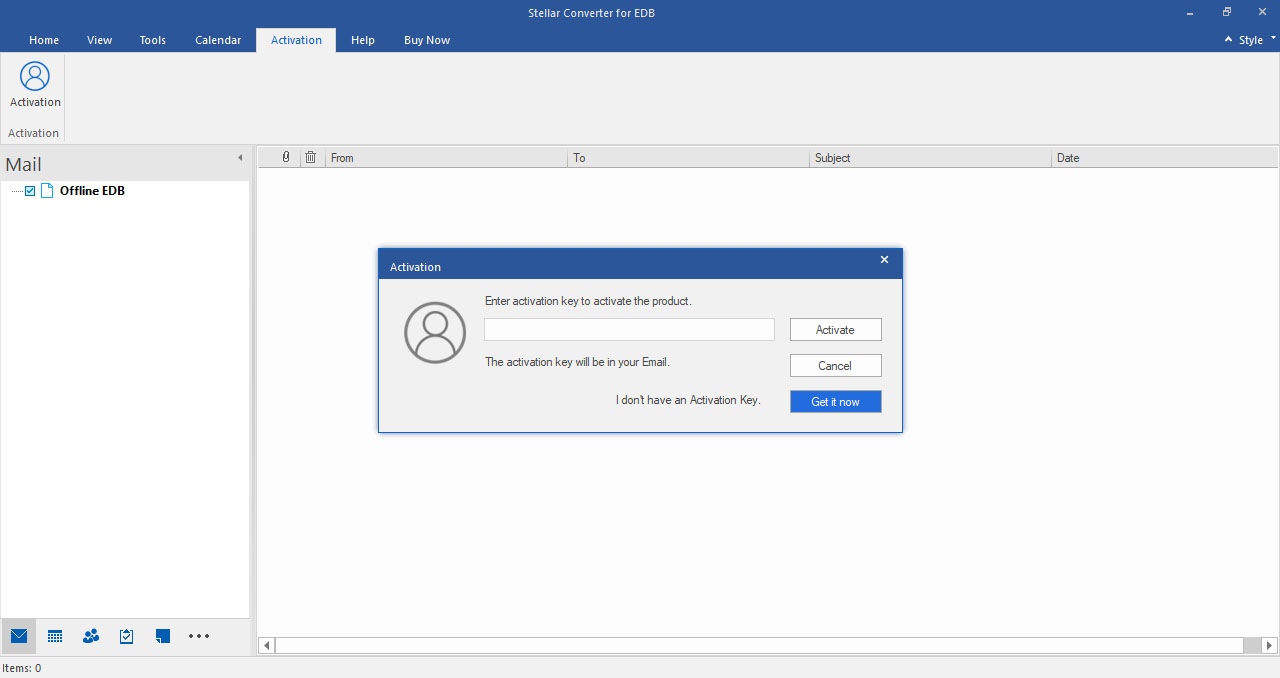Select the Offline EDB tree label
Viewport: 1280px width, 678px height.
click(92, 191)
